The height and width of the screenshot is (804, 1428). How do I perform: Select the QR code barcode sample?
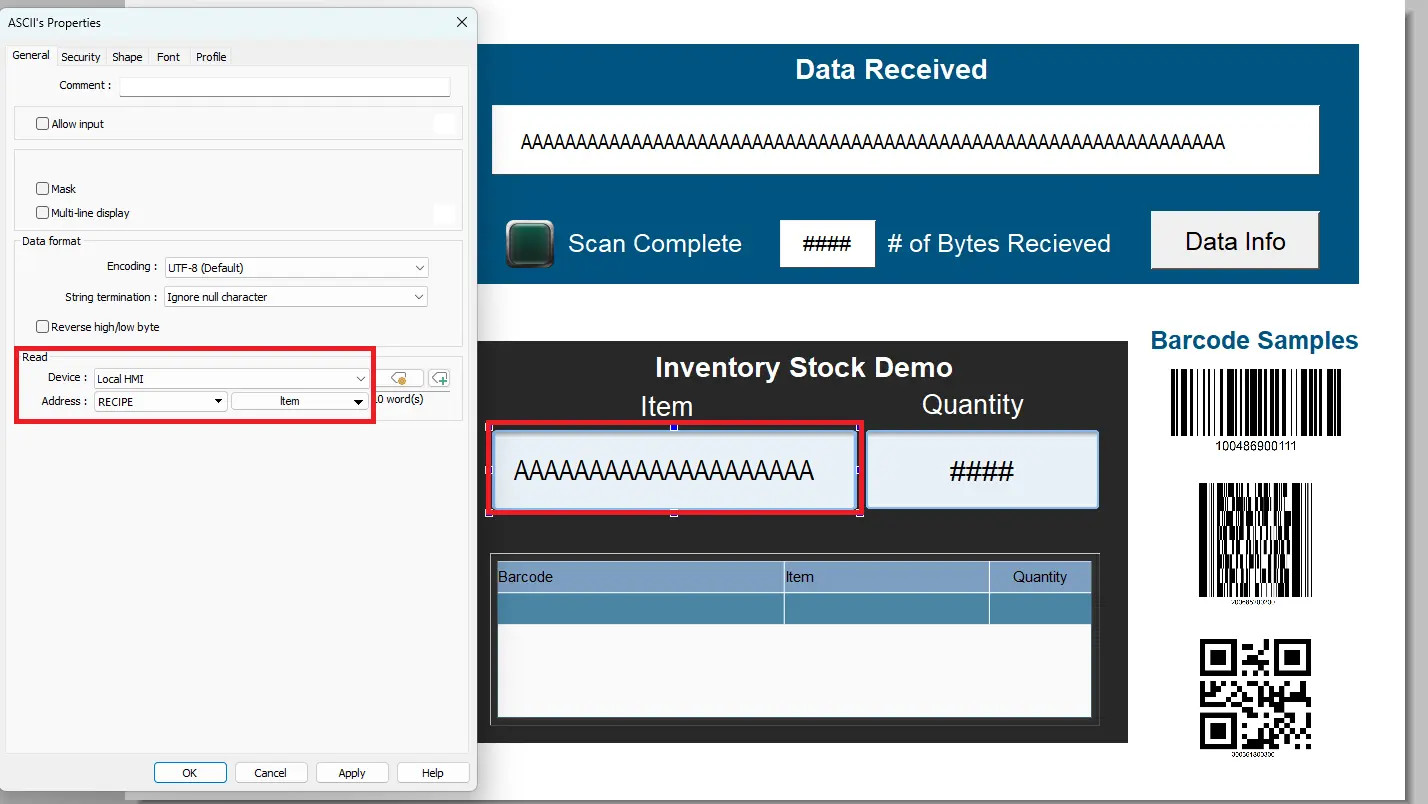[1255, 694]
